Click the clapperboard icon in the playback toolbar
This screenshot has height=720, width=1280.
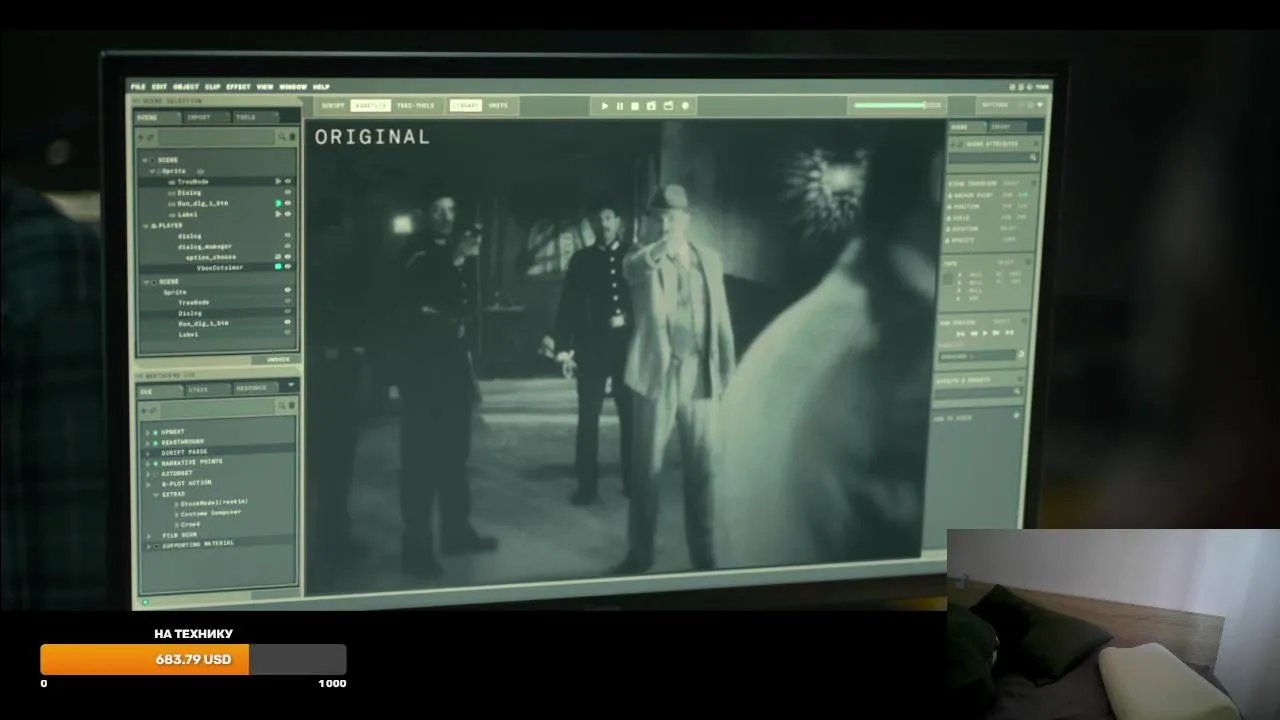pyautogui.click(x=668, y=105)
